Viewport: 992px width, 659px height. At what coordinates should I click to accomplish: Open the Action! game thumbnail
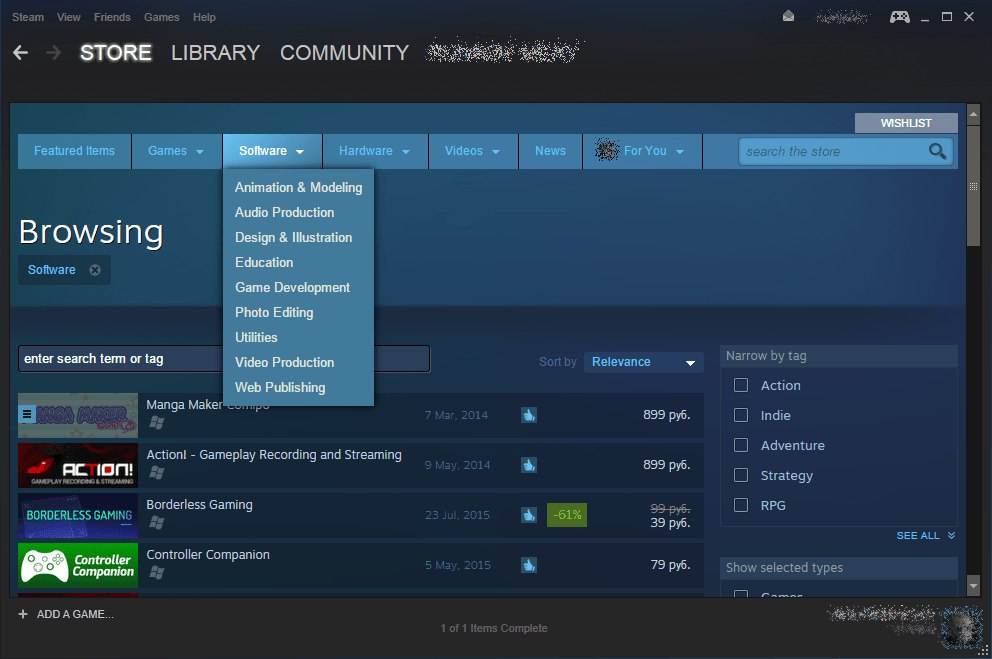point(78,465)
